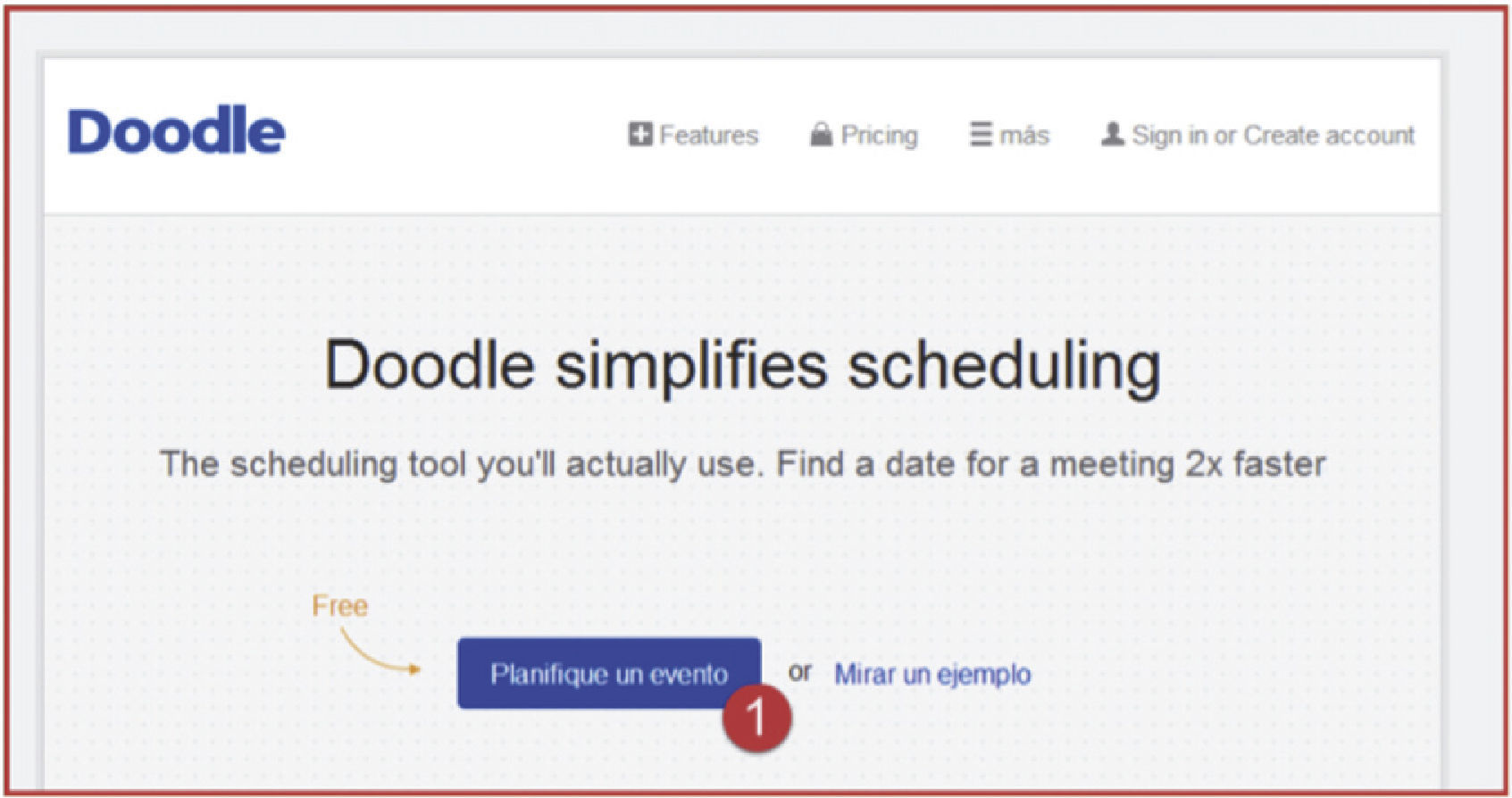The image size is (1512, 798).
Task: Click the words 'Create account'
Action: [x=1329, y=135]
